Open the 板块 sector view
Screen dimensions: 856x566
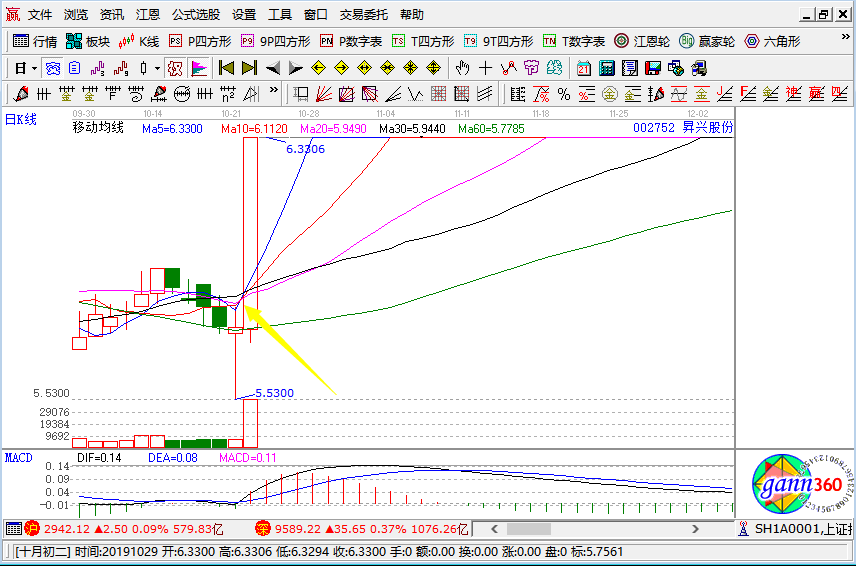coord(87,41)
